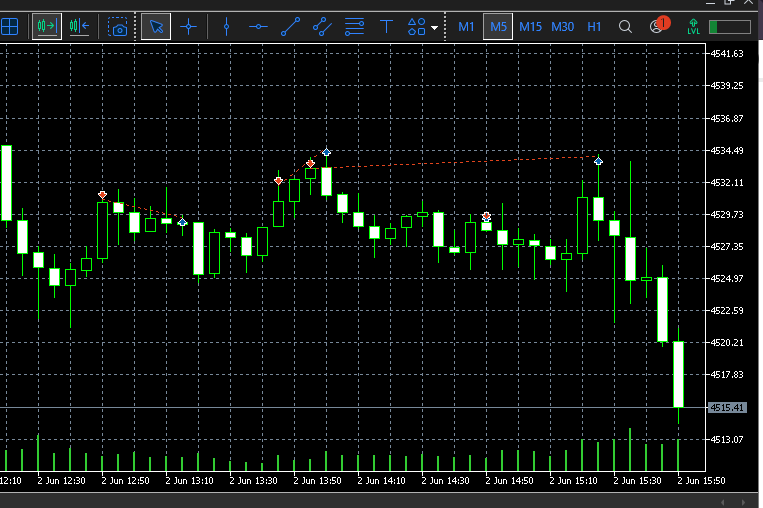Viewport: 763px width, 508px height.
Task: Click the red arrow marker near 13:45
Action: click(x=278, y=181)
